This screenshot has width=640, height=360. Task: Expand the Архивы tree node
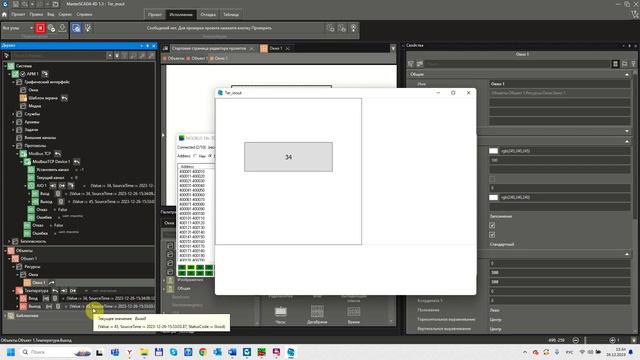tap(13, 122)
